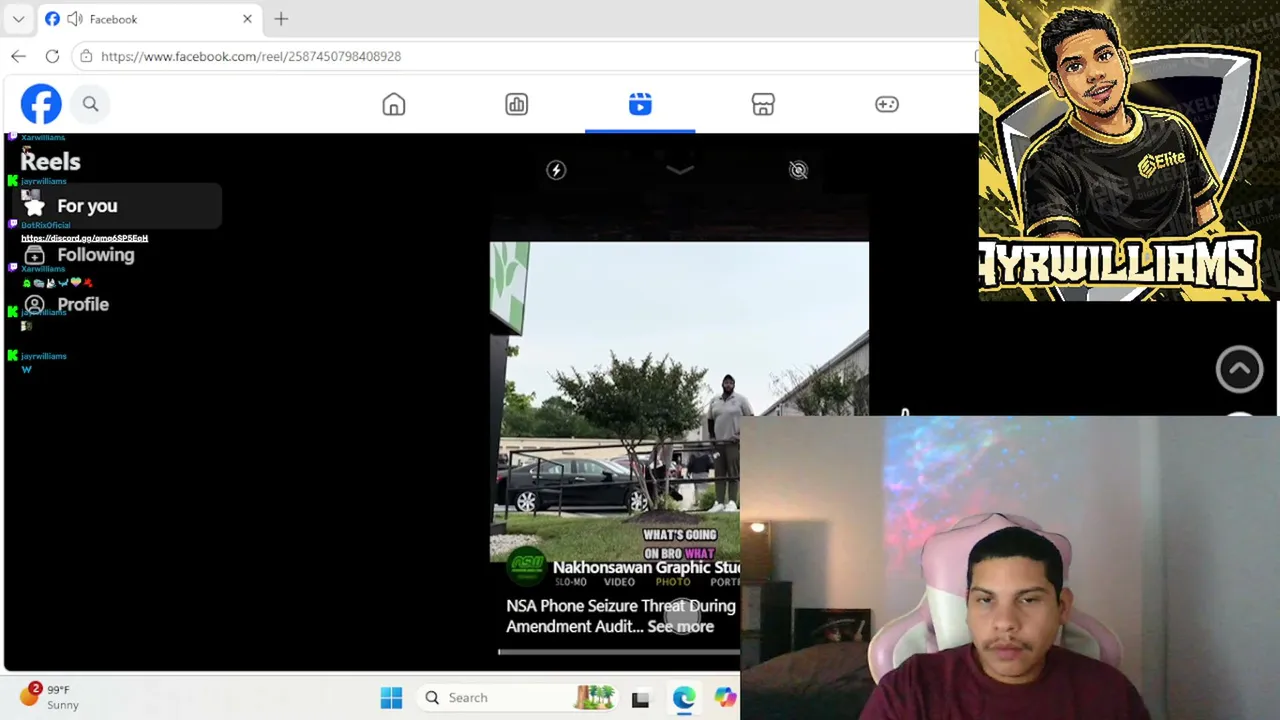Go back using the browser back arrow

(x=18, y=56)
